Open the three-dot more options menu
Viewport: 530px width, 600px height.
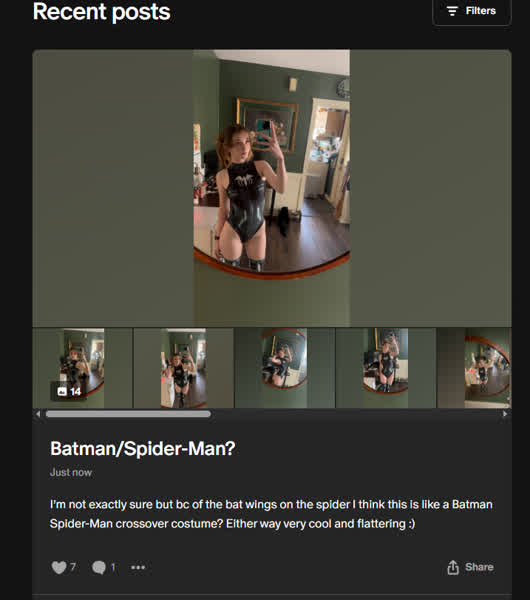coord(138,567)
